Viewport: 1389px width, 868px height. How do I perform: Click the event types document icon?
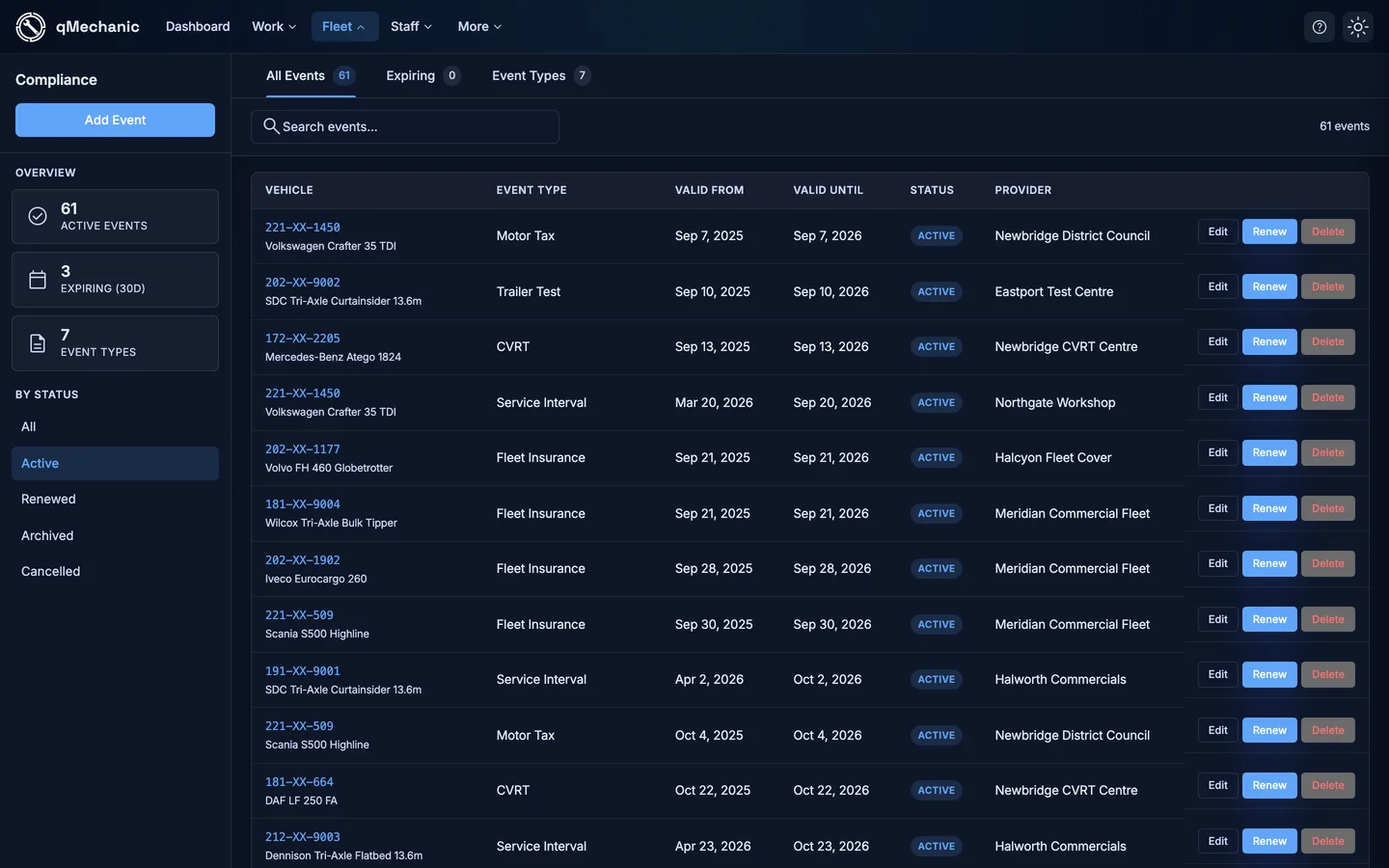point(38,343)
